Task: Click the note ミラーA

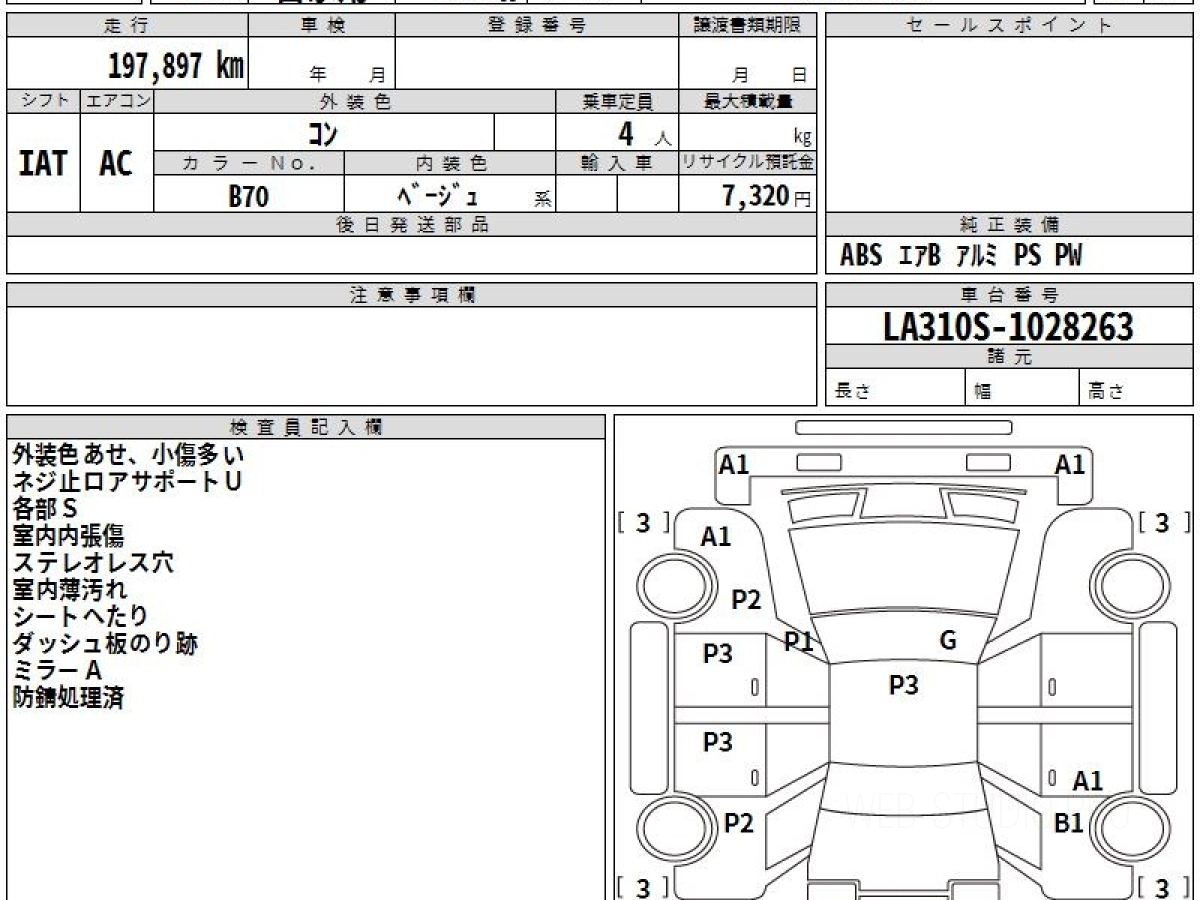Action: point(58,671)
